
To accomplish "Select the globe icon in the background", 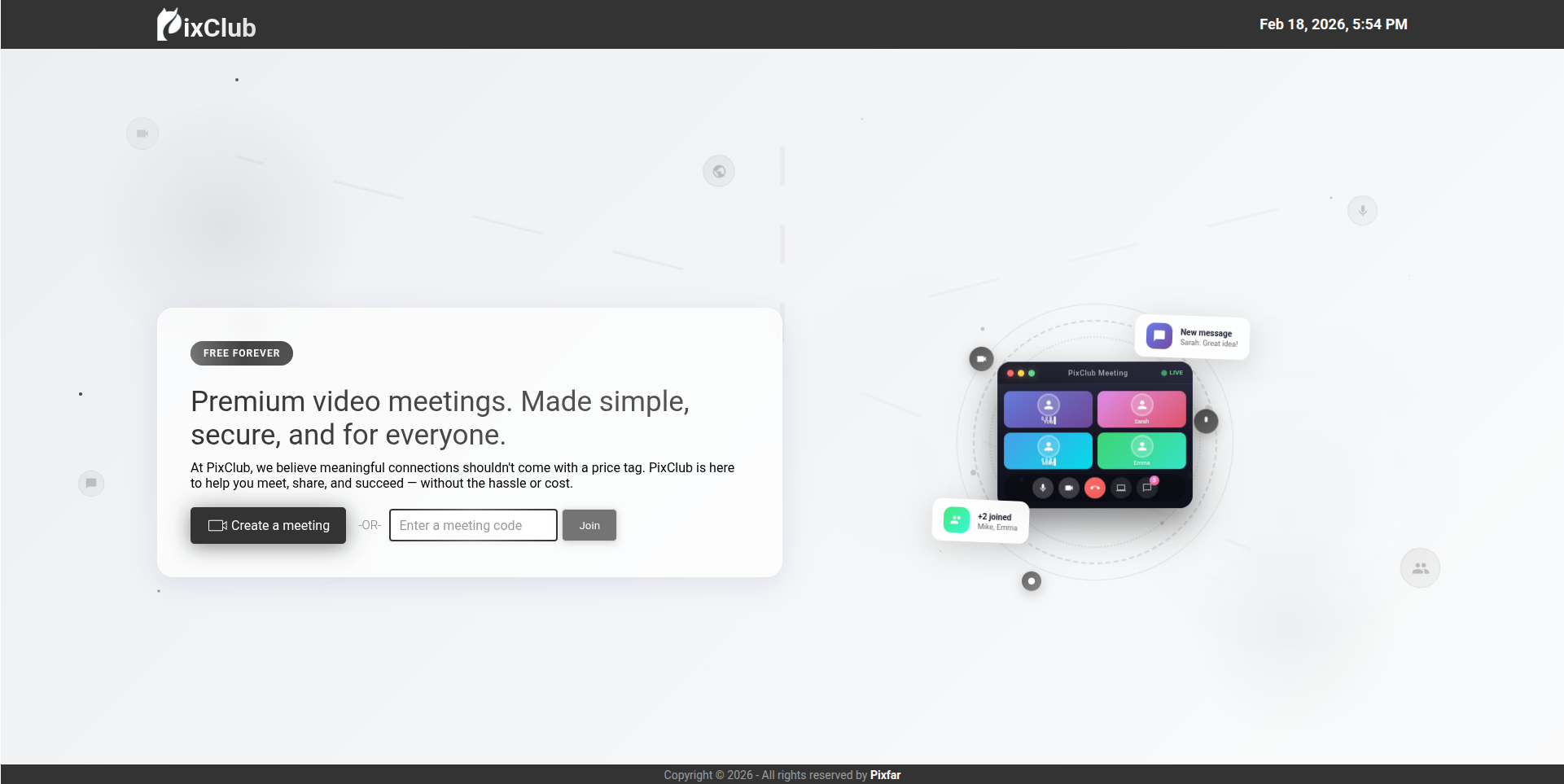I will click(718, 170).
